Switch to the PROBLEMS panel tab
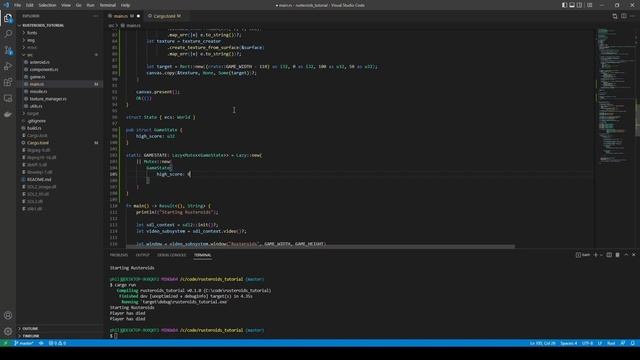This screenshot has height=360, width=640. click(x=119, y=255)
